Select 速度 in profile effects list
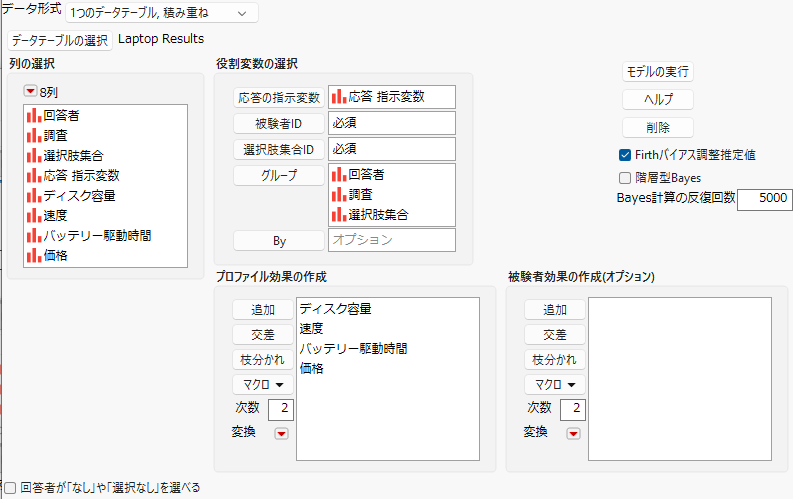 click(312, 329)
